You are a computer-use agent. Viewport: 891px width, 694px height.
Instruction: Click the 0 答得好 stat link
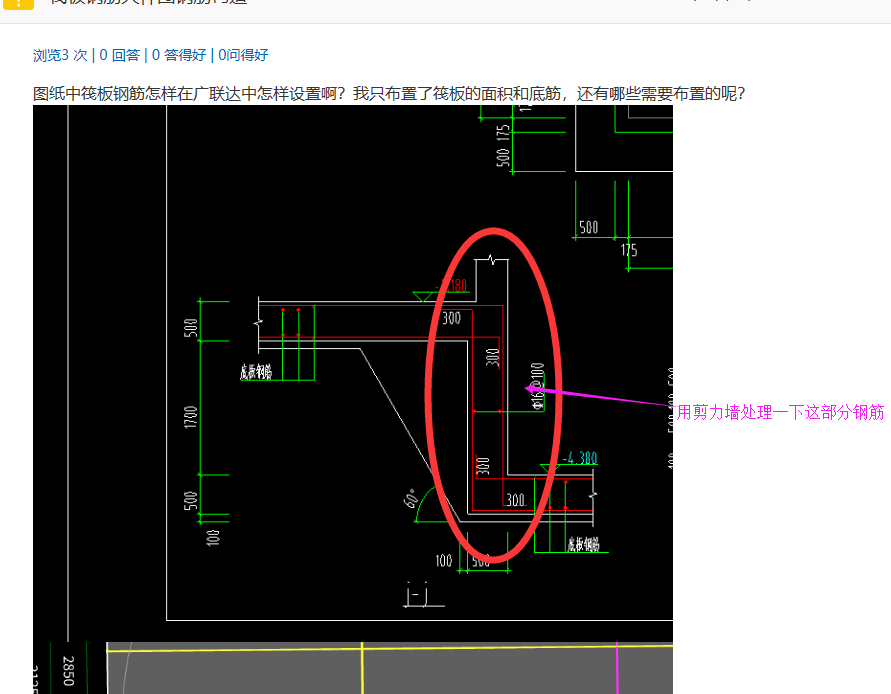point(179,55)
